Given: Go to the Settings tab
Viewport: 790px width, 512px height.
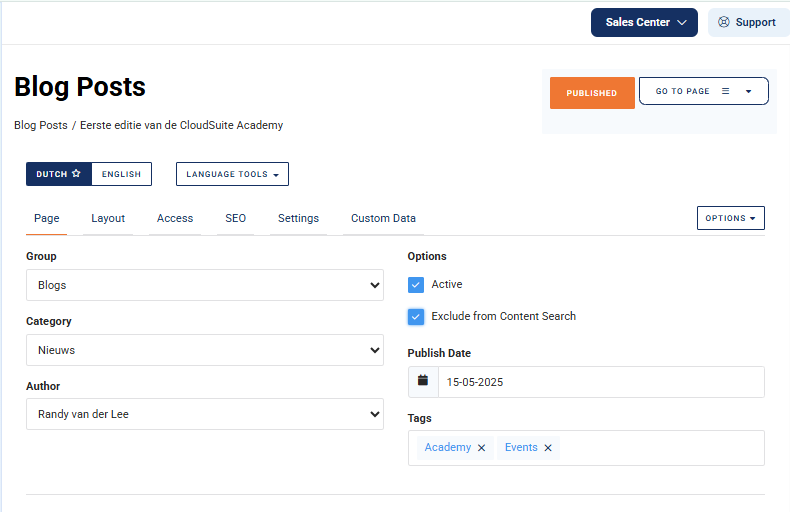Looking at the screenshot, I should 298,218.
